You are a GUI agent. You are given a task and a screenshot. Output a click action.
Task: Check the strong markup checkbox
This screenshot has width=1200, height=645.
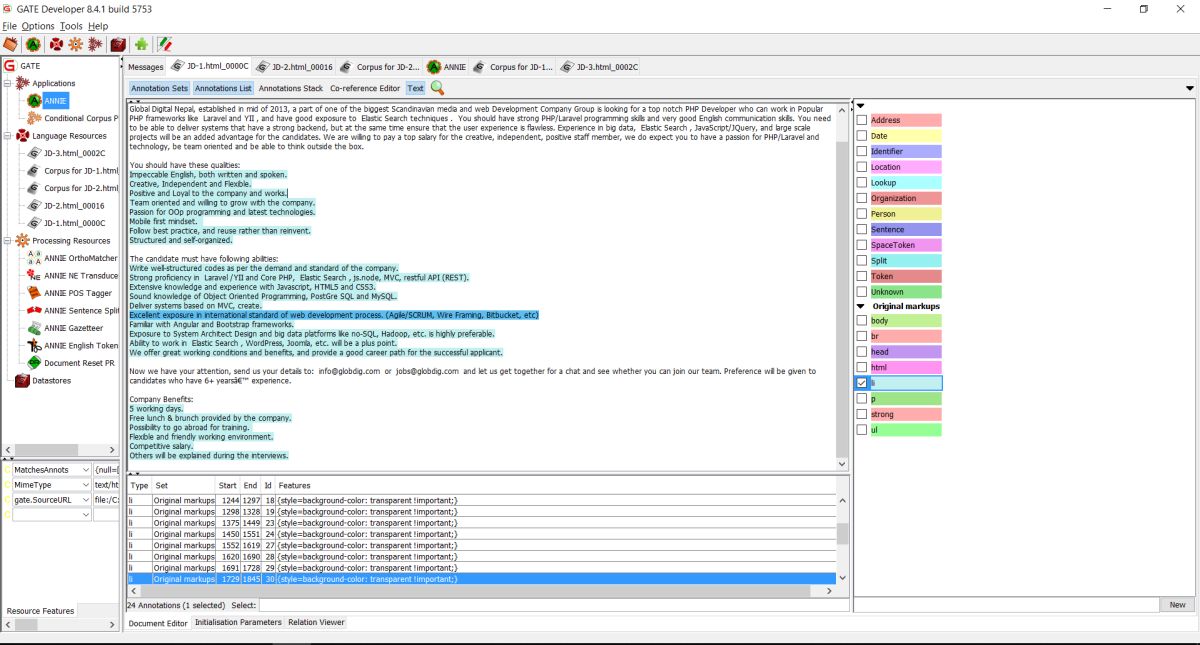click(862, 414)
